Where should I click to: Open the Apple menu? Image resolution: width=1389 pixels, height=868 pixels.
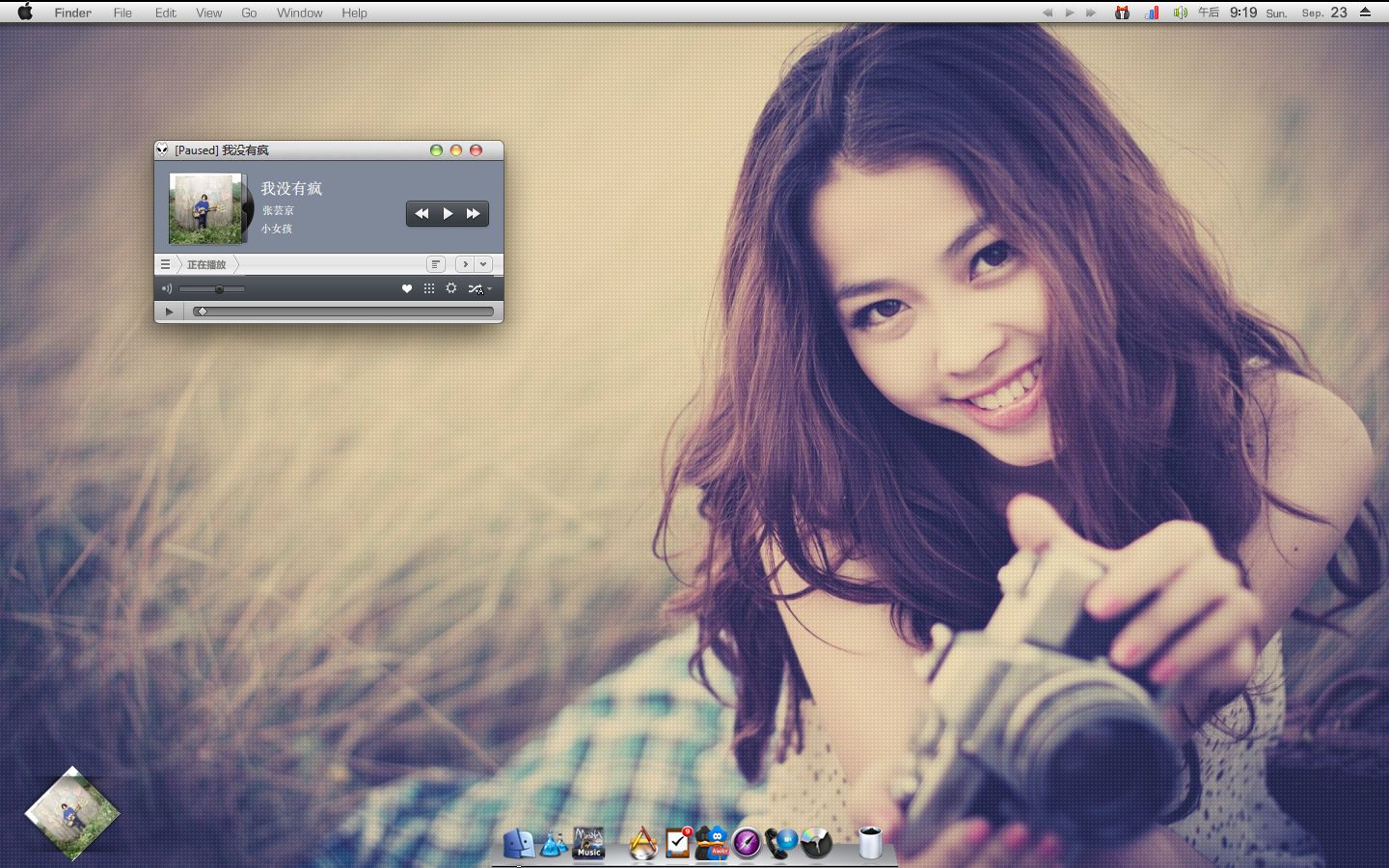[25, 13]
